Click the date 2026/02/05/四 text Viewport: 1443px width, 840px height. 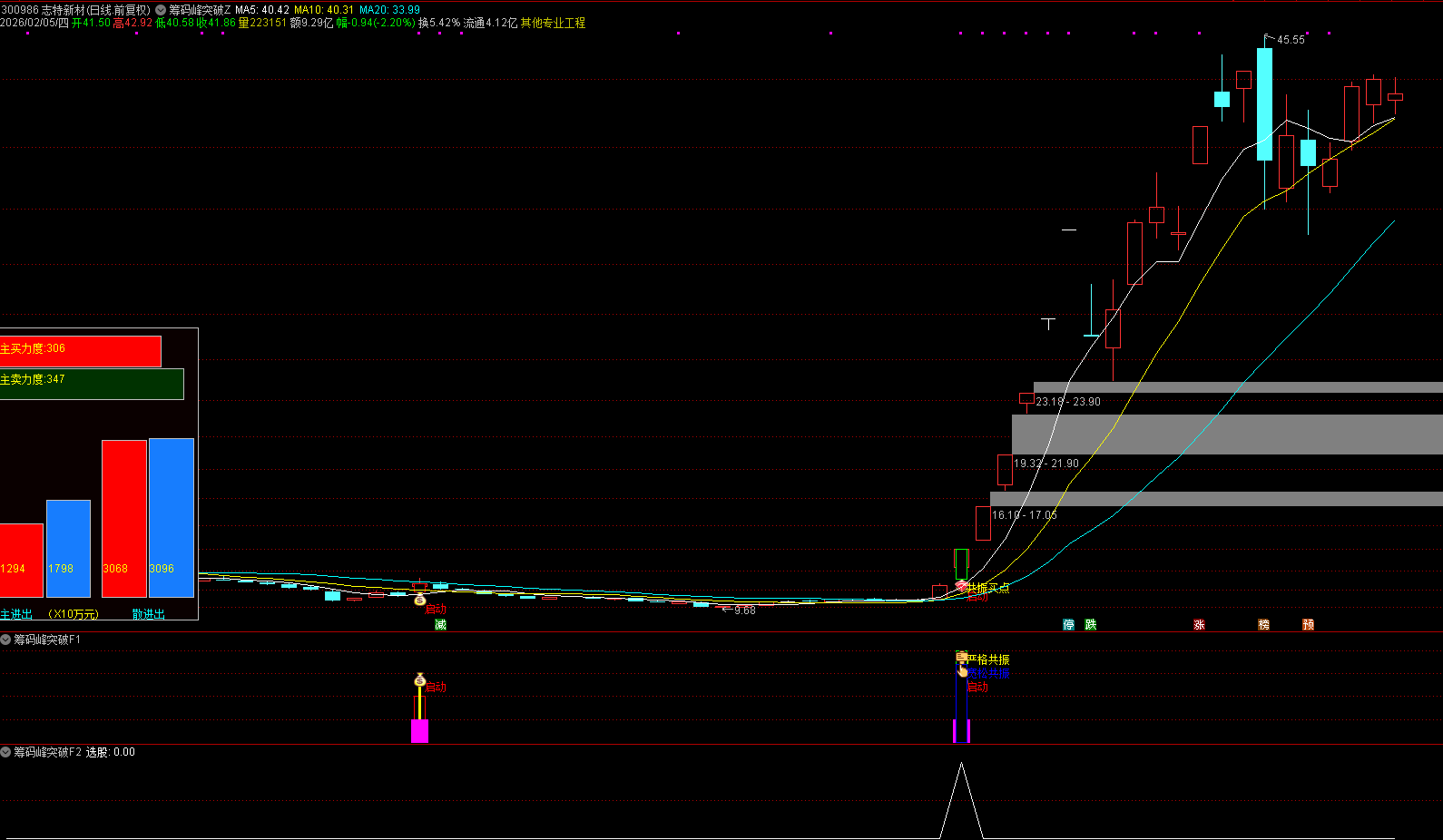click(34, 23)
